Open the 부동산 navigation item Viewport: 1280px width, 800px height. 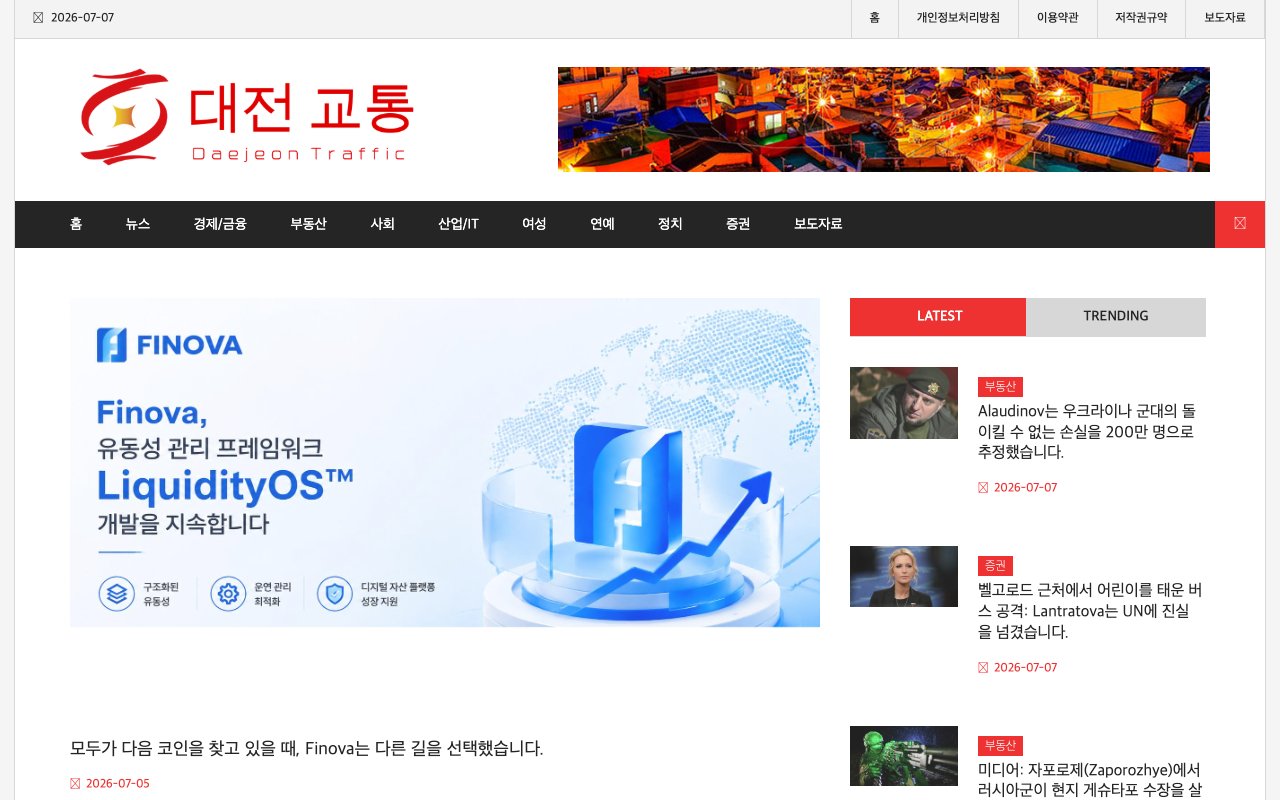pyautogui.click(x=308, y=224)
